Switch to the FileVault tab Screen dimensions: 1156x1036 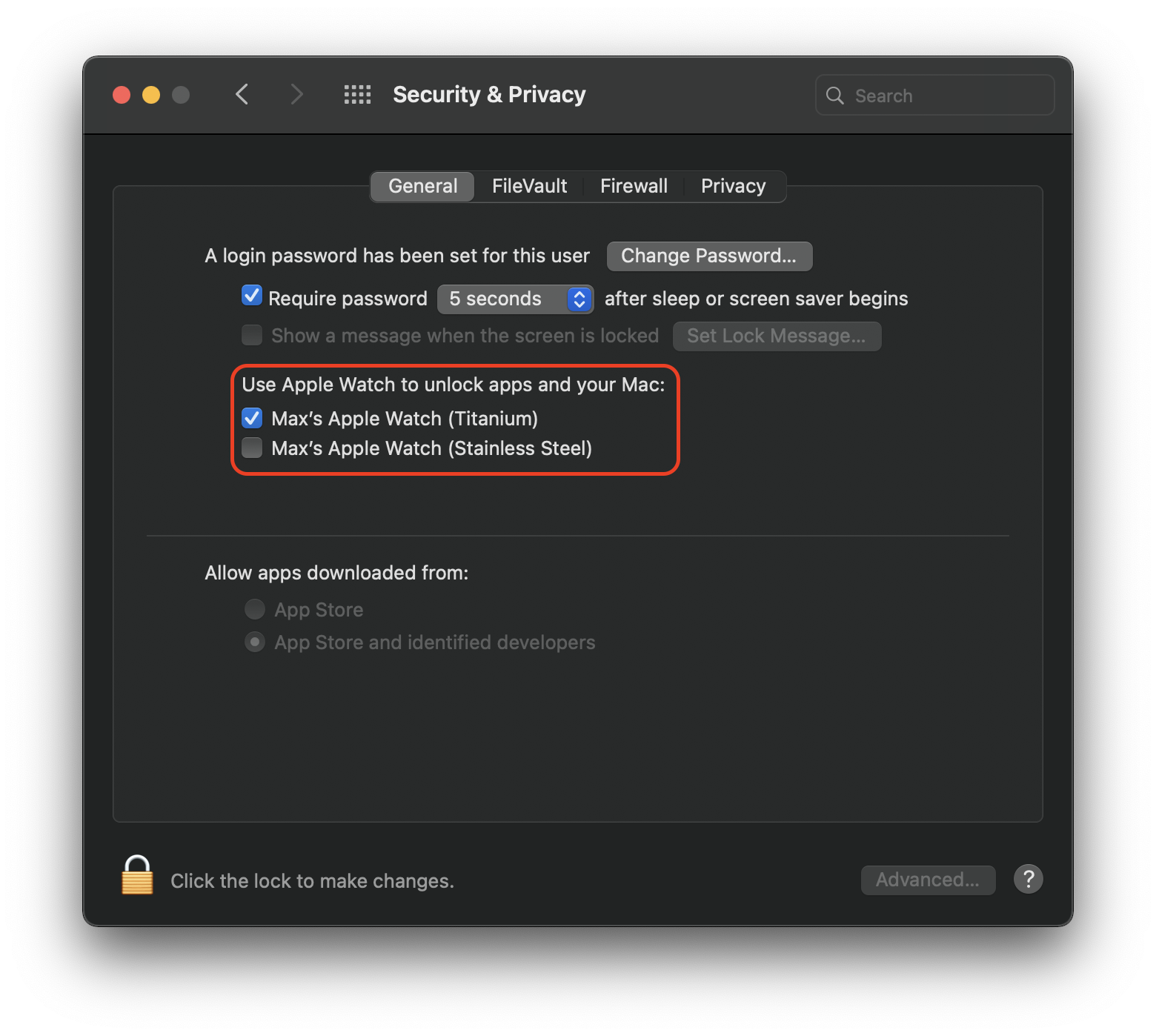[x=529, y=186]
